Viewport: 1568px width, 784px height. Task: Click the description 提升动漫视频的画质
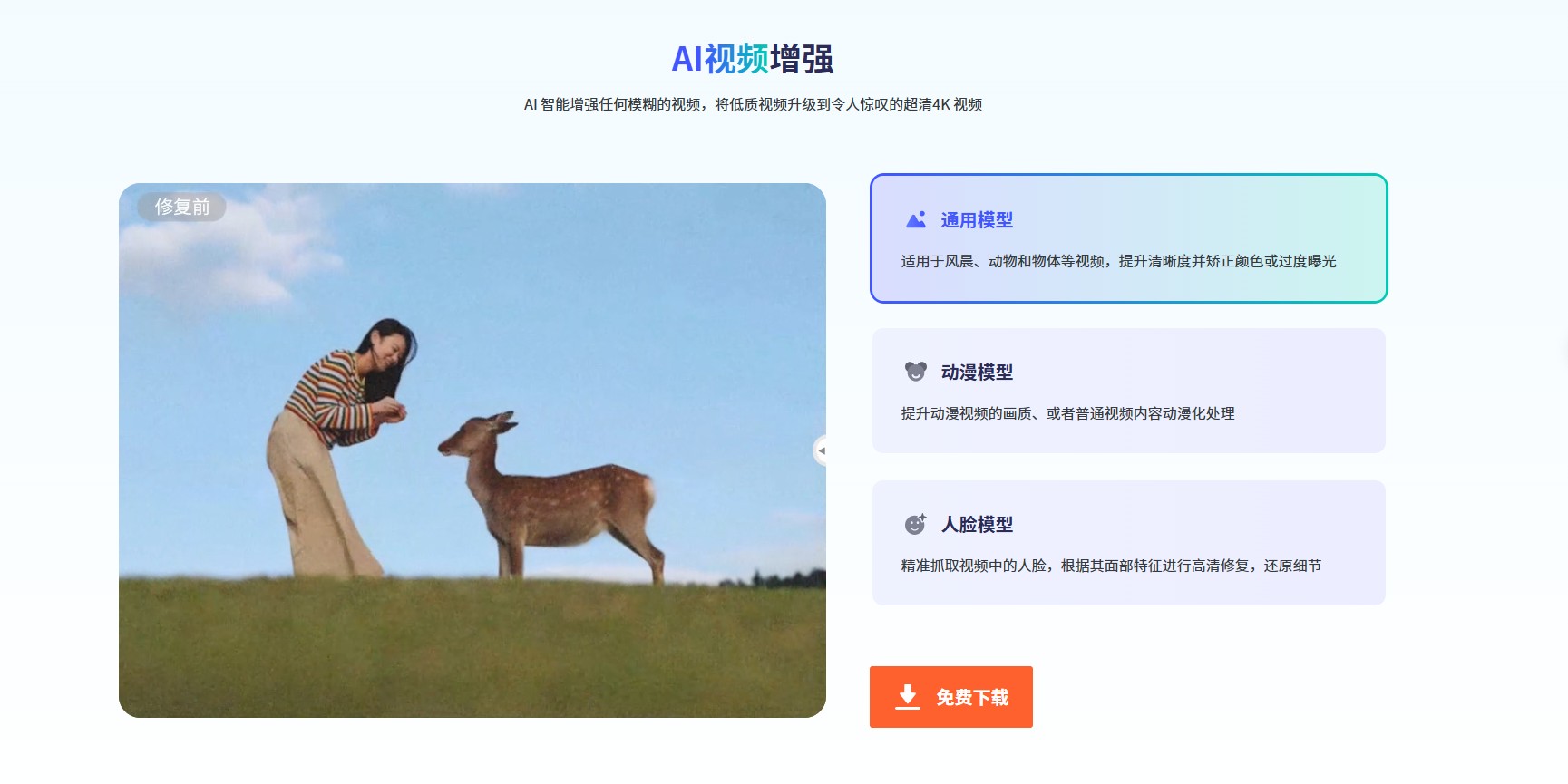tap(1067, 413)
